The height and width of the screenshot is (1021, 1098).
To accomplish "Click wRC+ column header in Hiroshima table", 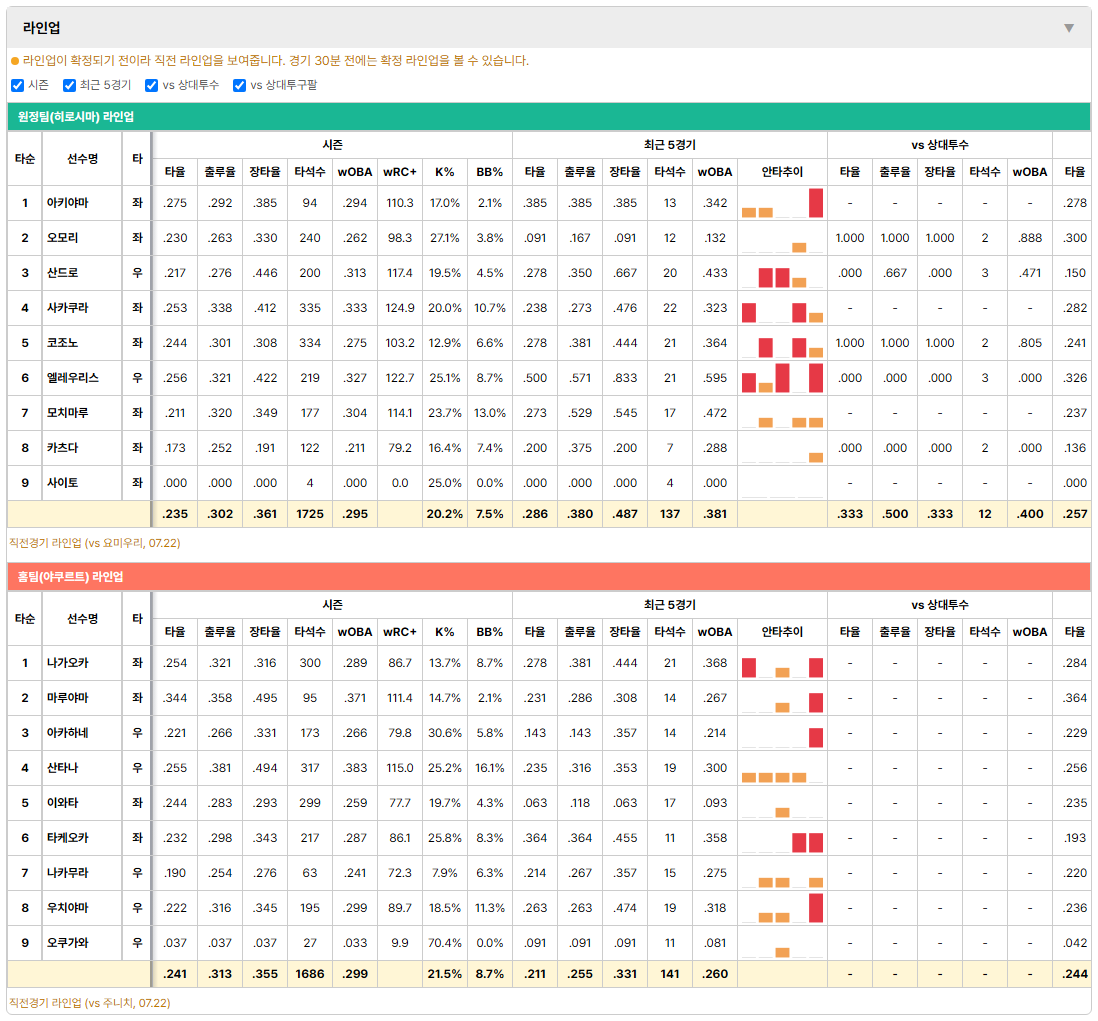I will pos(400,172).
